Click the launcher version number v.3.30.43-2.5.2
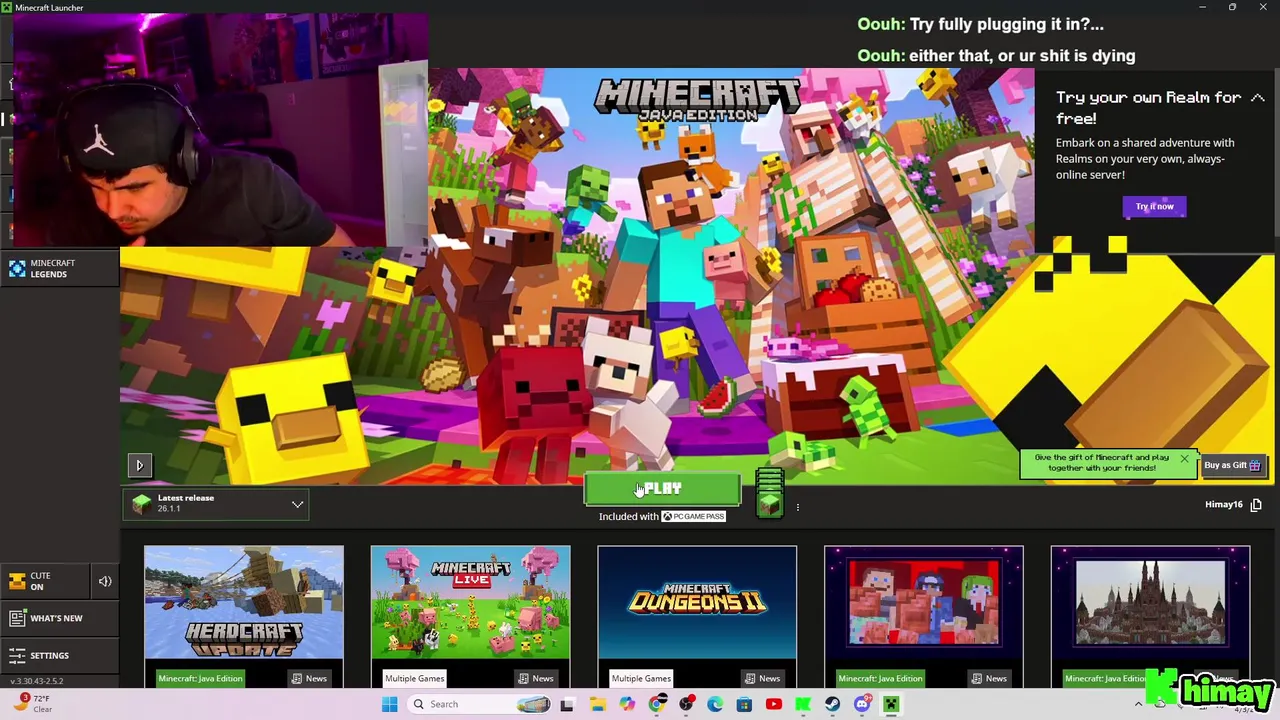1280x720 pixels. point(36,681)
